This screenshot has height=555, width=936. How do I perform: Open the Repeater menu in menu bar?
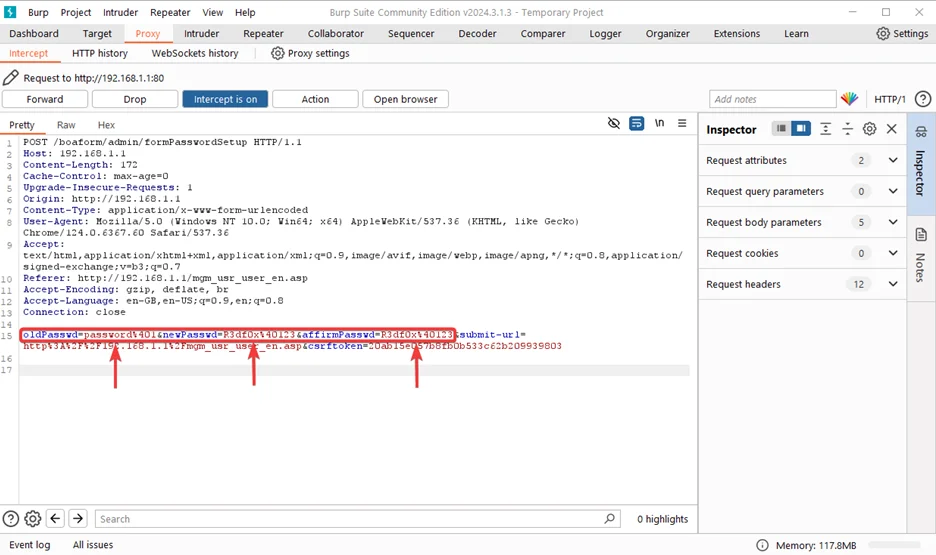[x=170, y=12]
